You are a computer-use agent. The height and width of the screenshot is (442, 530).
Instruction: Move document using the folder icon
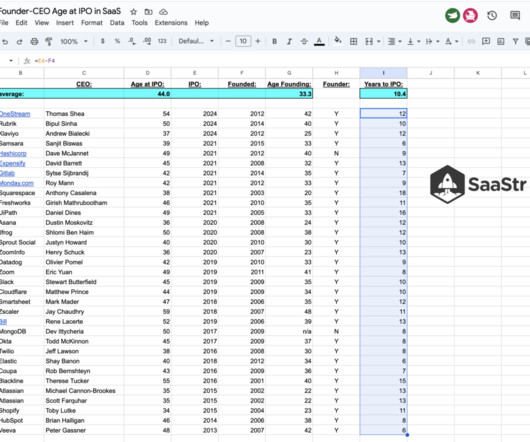pyautogui.click(x=148, y=12)
